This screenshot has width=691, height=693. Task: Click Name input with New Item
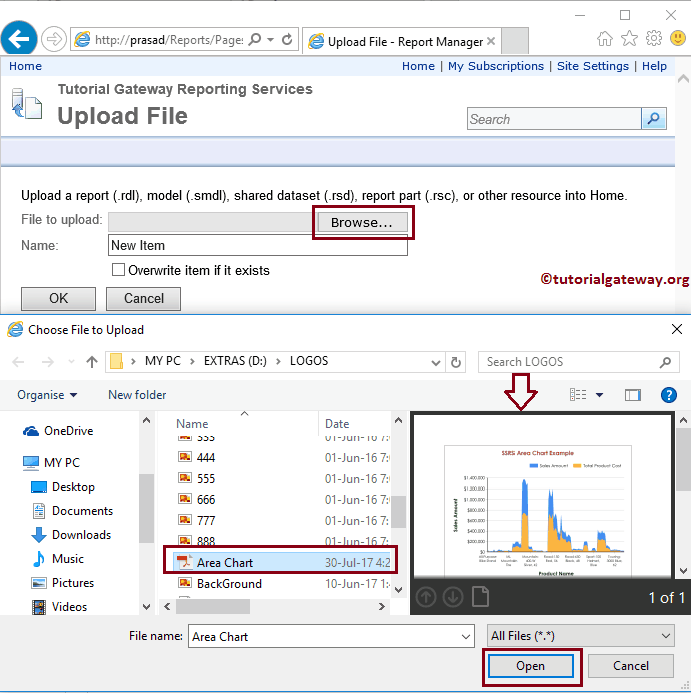click(258, 245)
